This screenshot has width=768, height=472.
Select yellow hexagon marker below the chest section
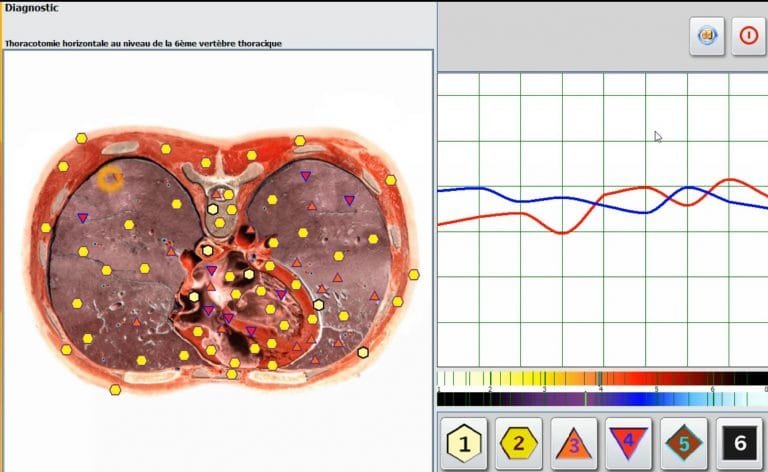coord(115,389)
